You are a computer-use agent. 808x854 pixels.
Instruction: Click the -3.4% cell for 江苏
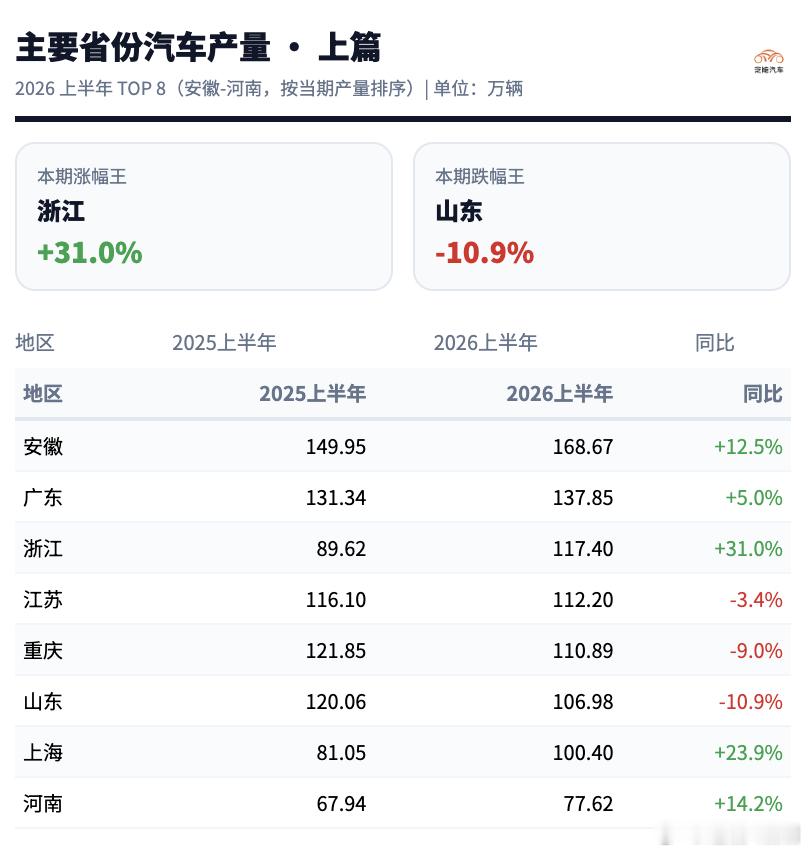[x=756, y=600]
